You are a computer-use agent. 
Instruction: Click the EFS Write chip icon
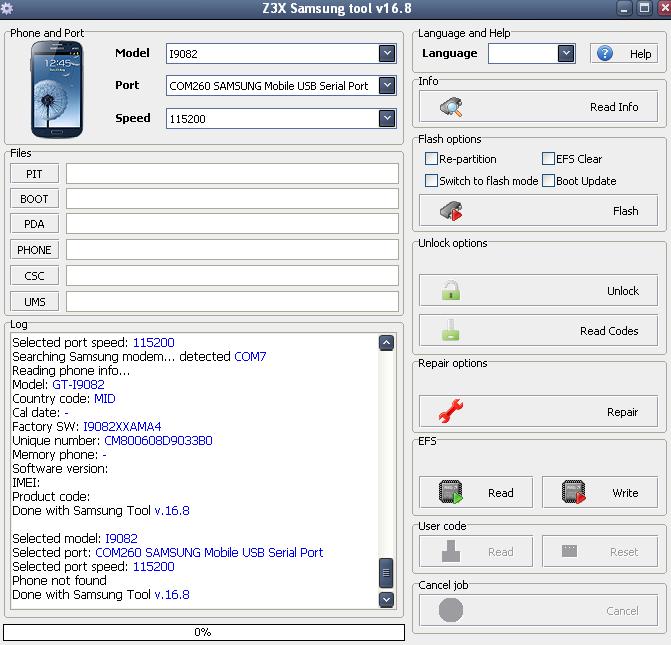[x=574, y=492]
